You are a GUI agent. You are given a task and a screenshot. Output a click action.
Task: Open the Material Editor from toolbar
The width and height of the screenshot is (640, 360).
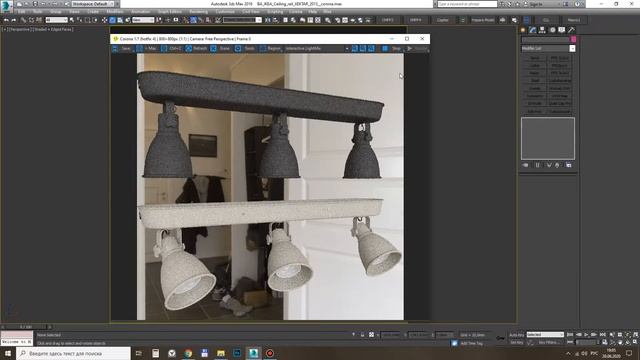[328, 20]
